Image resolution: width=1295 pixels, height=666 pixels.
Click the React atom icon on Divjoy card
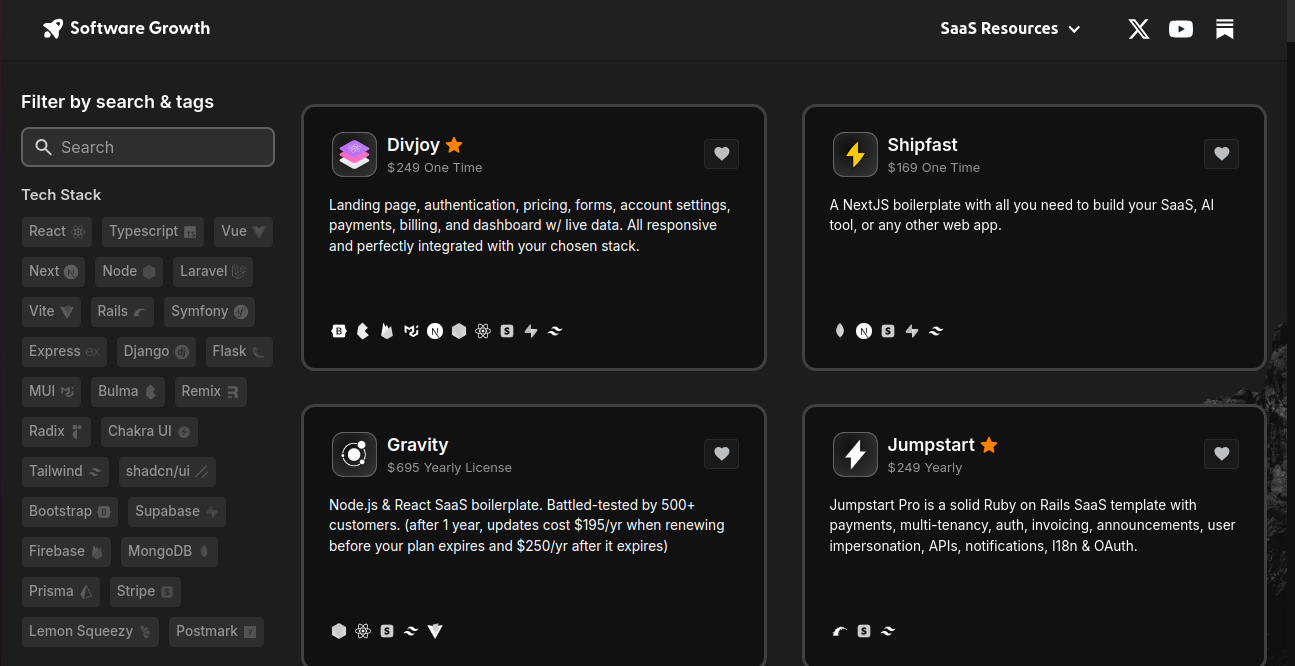[483, 331]
